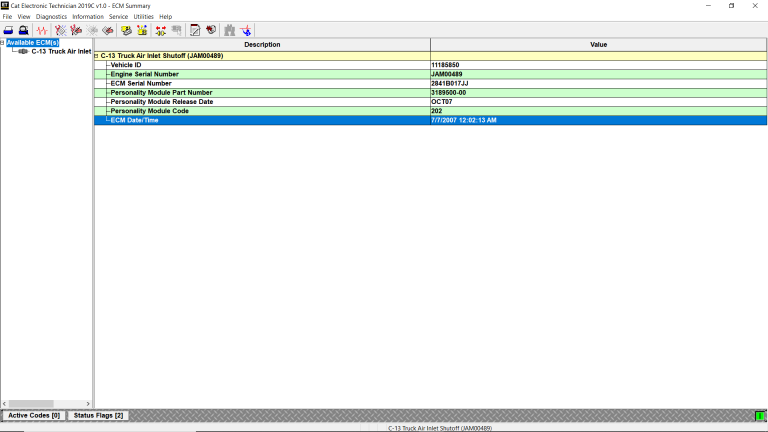Minimize the Cat Electronic Technician window
The height and width of the screenshot is (432, 768).
coord(708,6)
